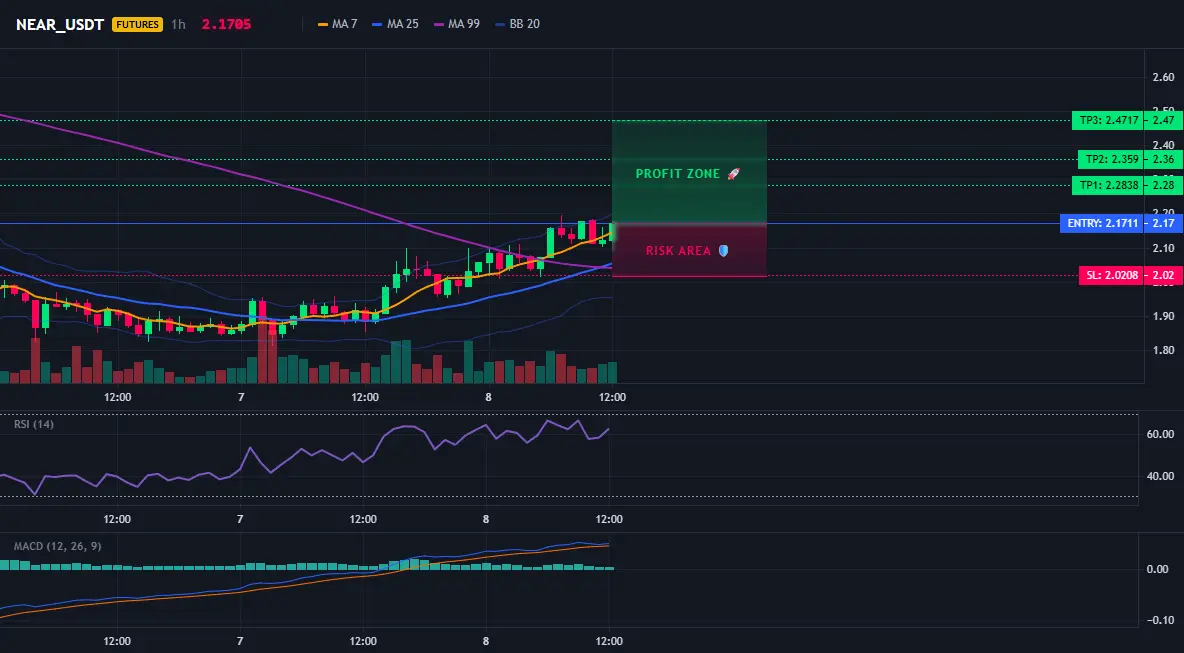Toggle the MA 7 legend entry
This screenshot has height=653, width=1184.
click(x=338, y=24)
